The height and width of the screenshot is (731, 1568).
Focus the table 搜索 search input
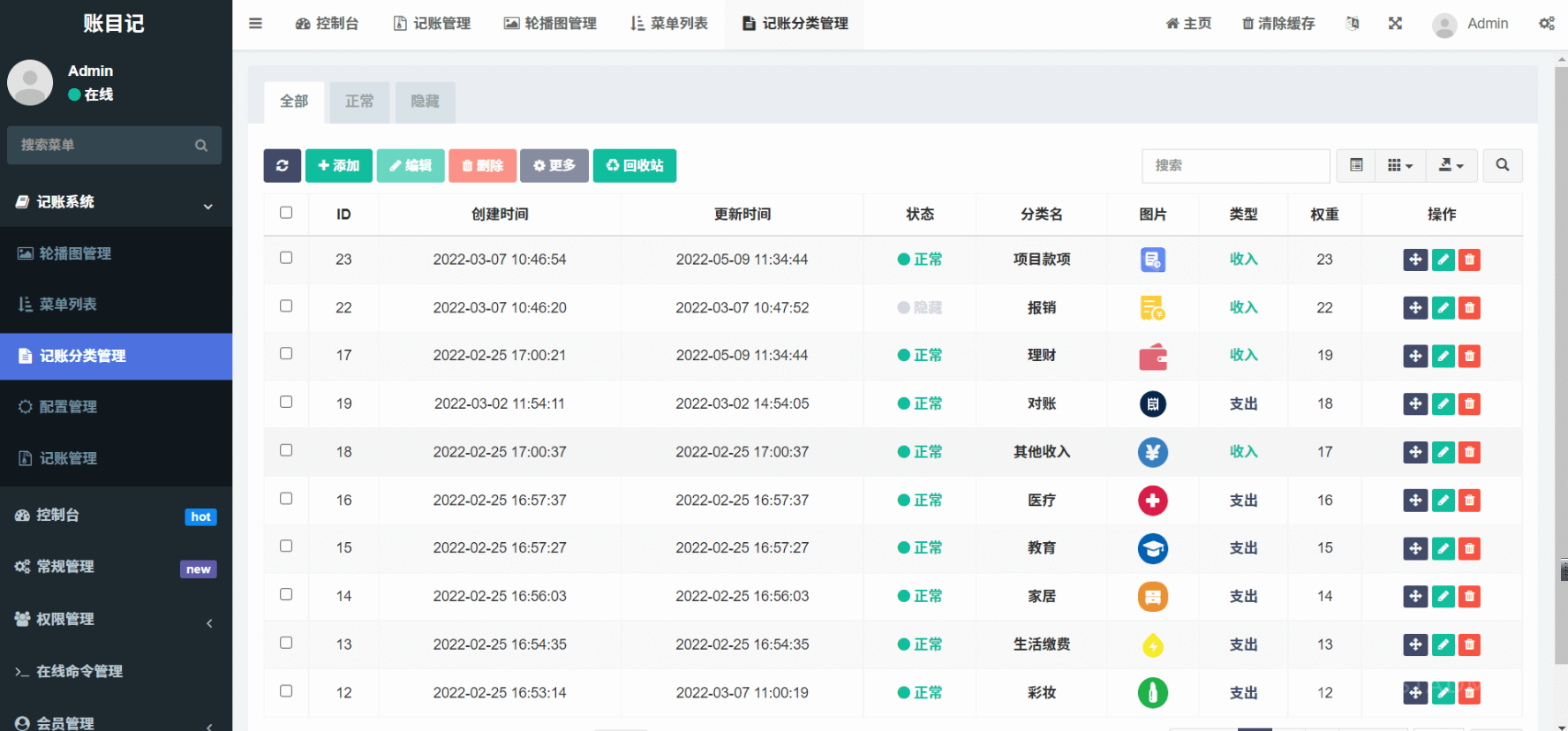pyautogui.click(x=1236, y=165)
